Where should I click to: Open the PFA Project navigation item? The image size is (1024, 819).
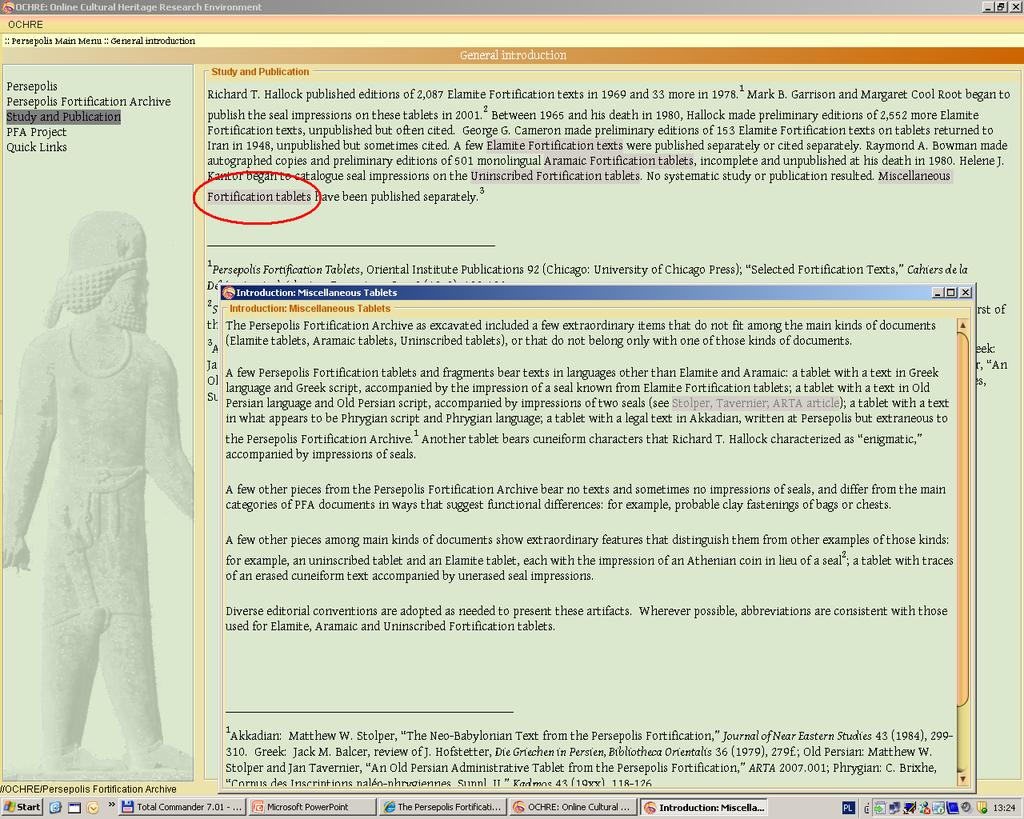(37, 132)
